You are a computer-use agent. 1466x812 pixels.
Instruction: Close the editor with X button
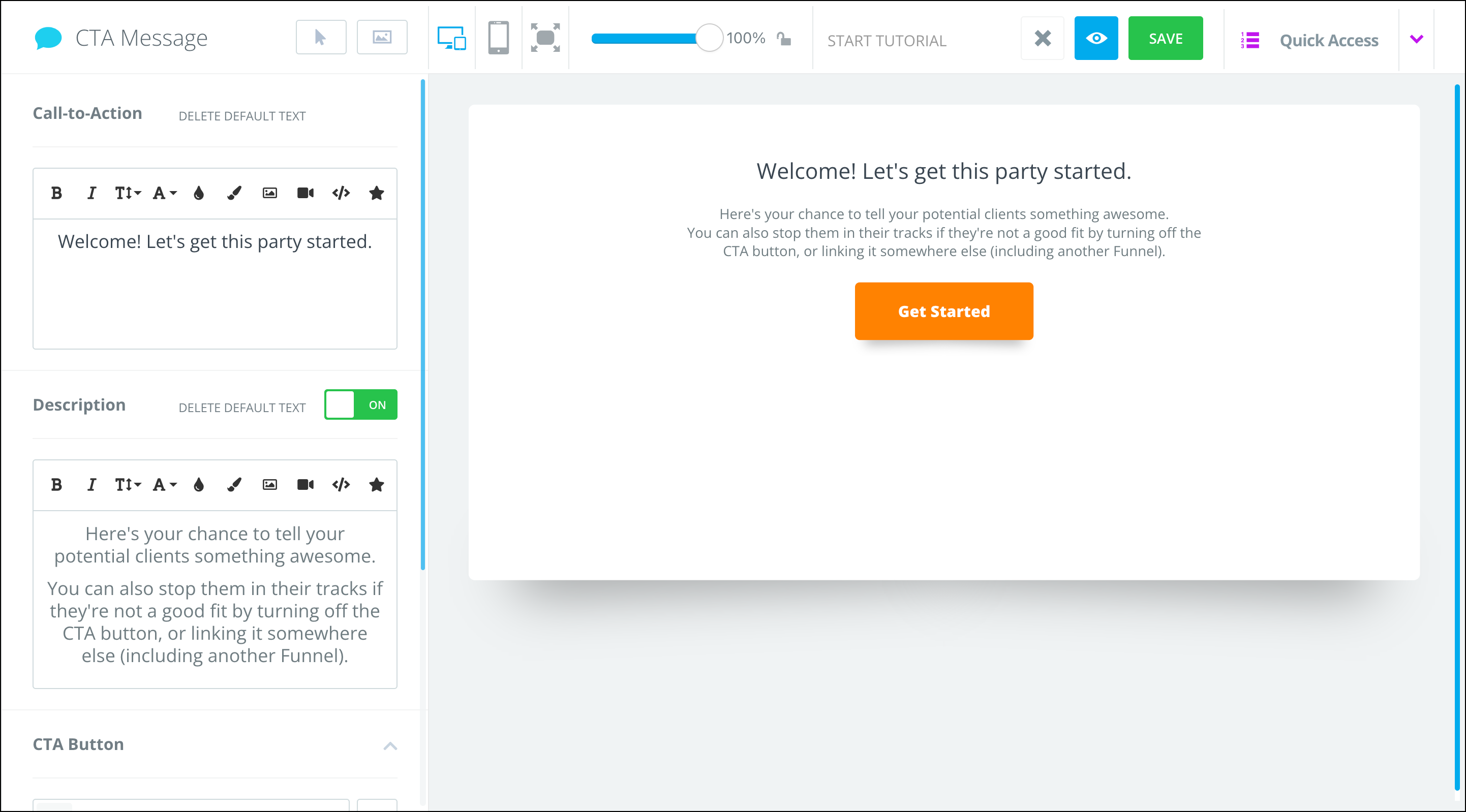1043,38
